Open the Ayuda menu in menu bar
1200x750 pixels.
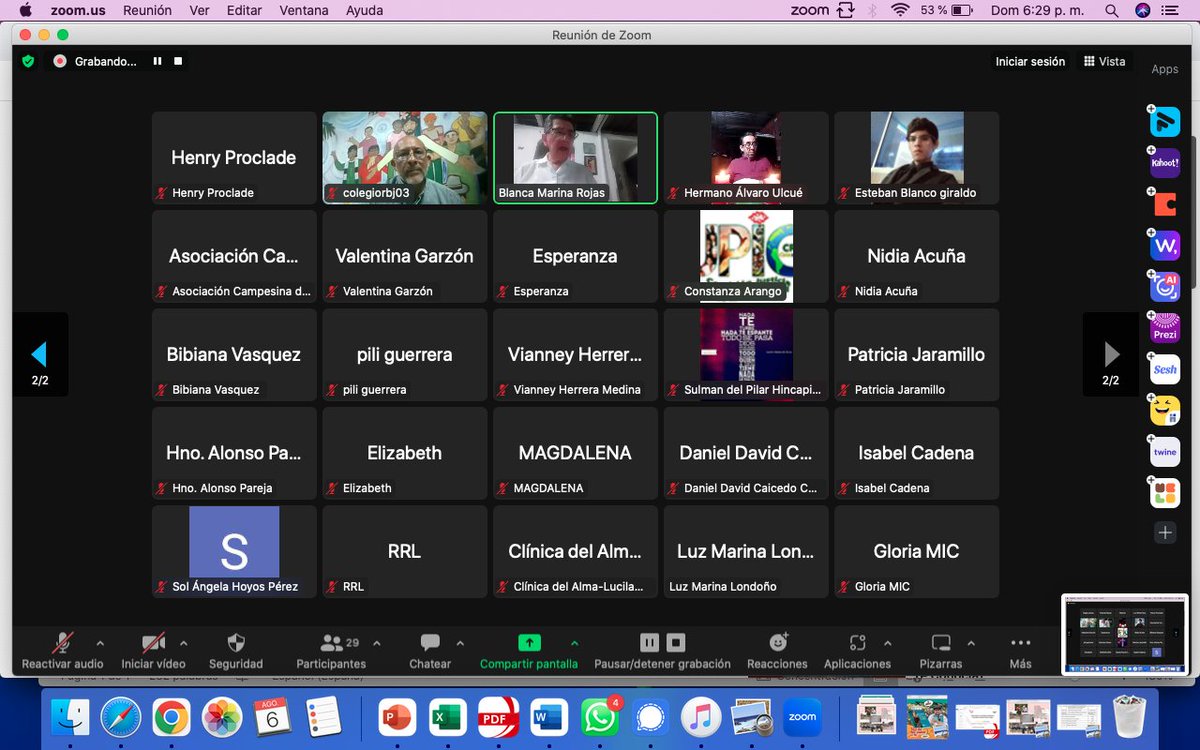pos(364,10)
